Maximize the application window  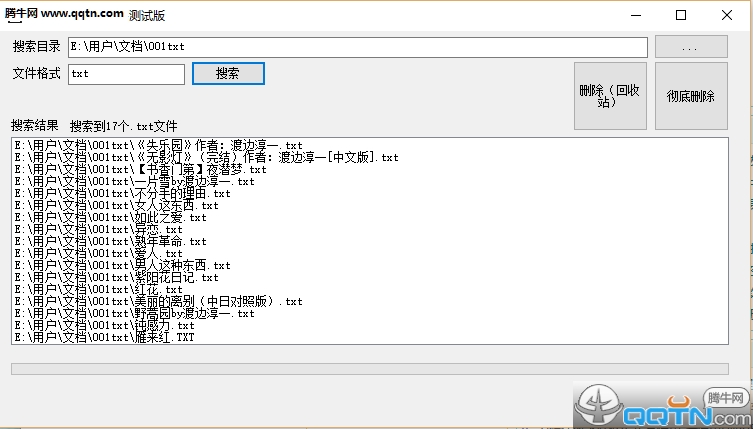(x=681, y=15)
